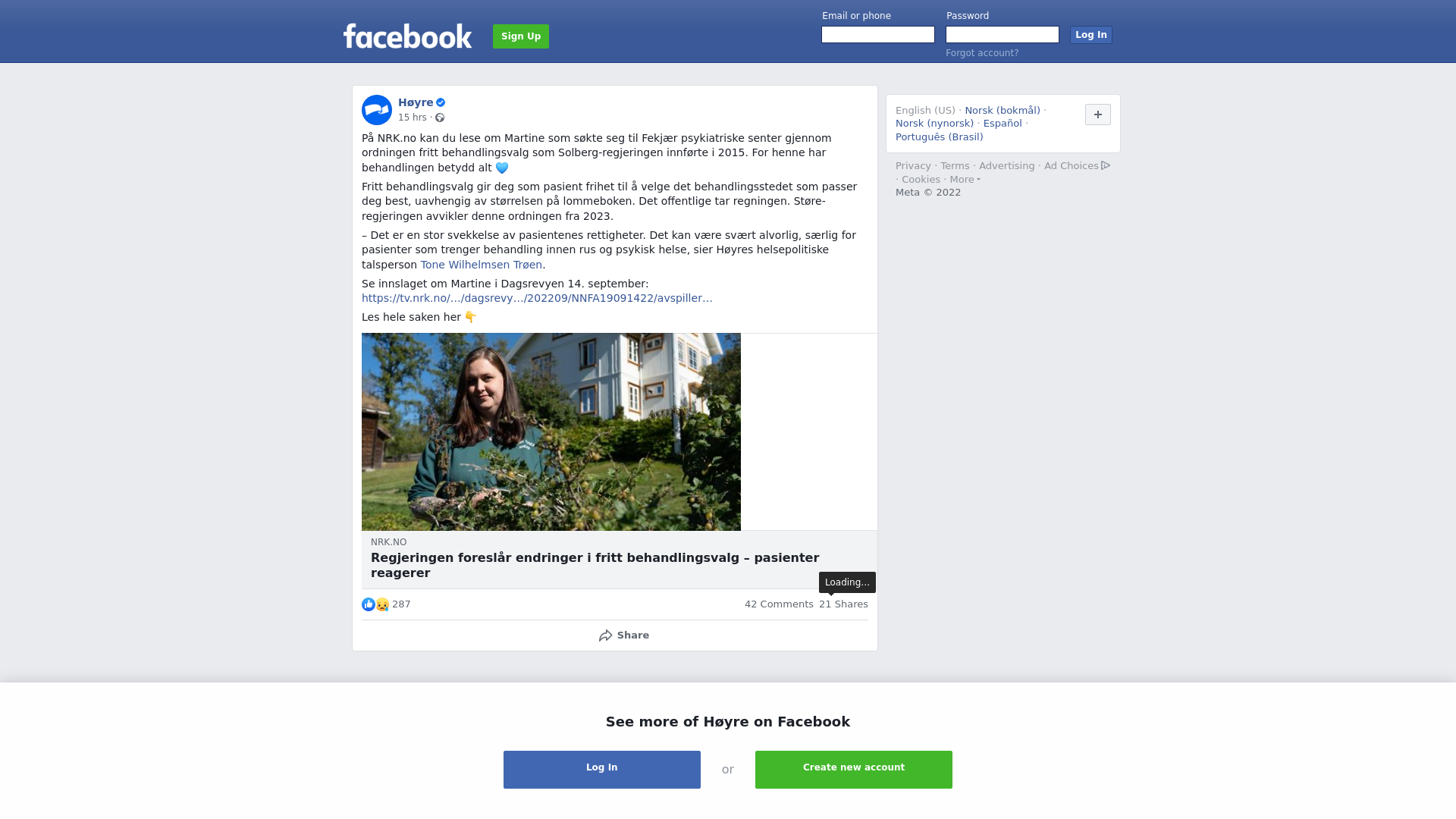Image resolution: width=1456 pixels, height=819 pixels.
Task: Click the Facebook logo
Action: click(x=407, y=36)
